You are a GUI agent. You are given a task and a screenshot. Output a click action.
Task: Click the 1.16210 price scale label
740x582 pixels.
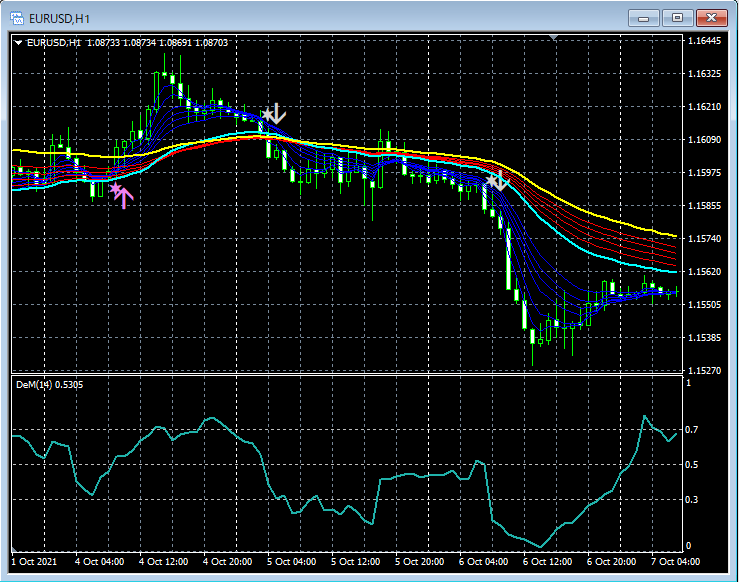(x=705, y=107)
